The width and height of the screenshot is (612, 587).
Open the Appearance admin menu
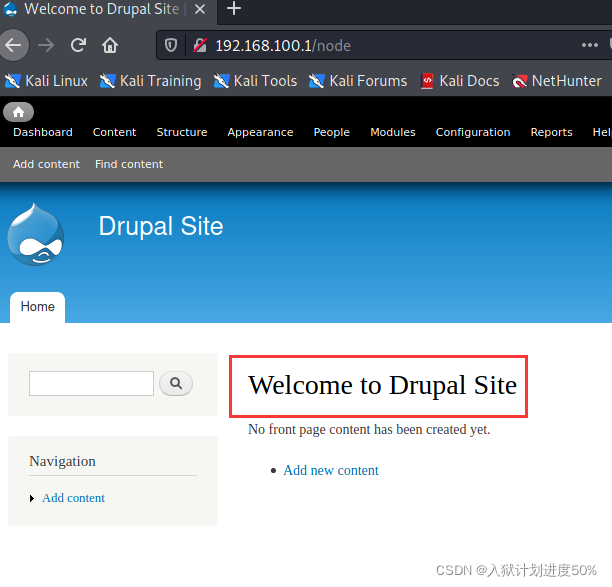tap(260, 132)
